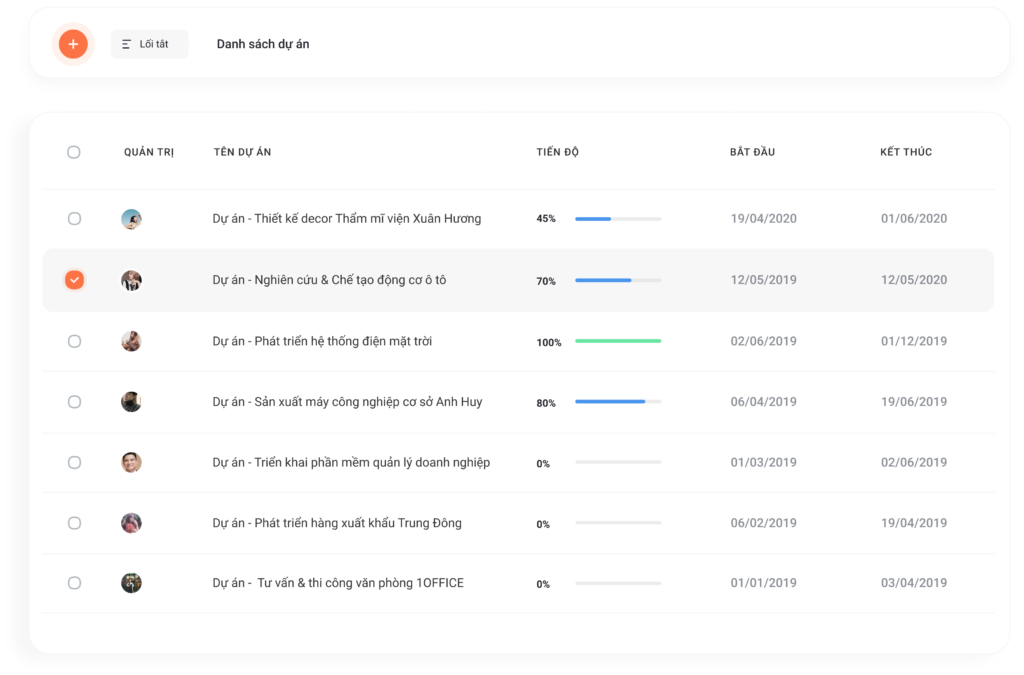Click the orange plus add-project button

point(73,44)
